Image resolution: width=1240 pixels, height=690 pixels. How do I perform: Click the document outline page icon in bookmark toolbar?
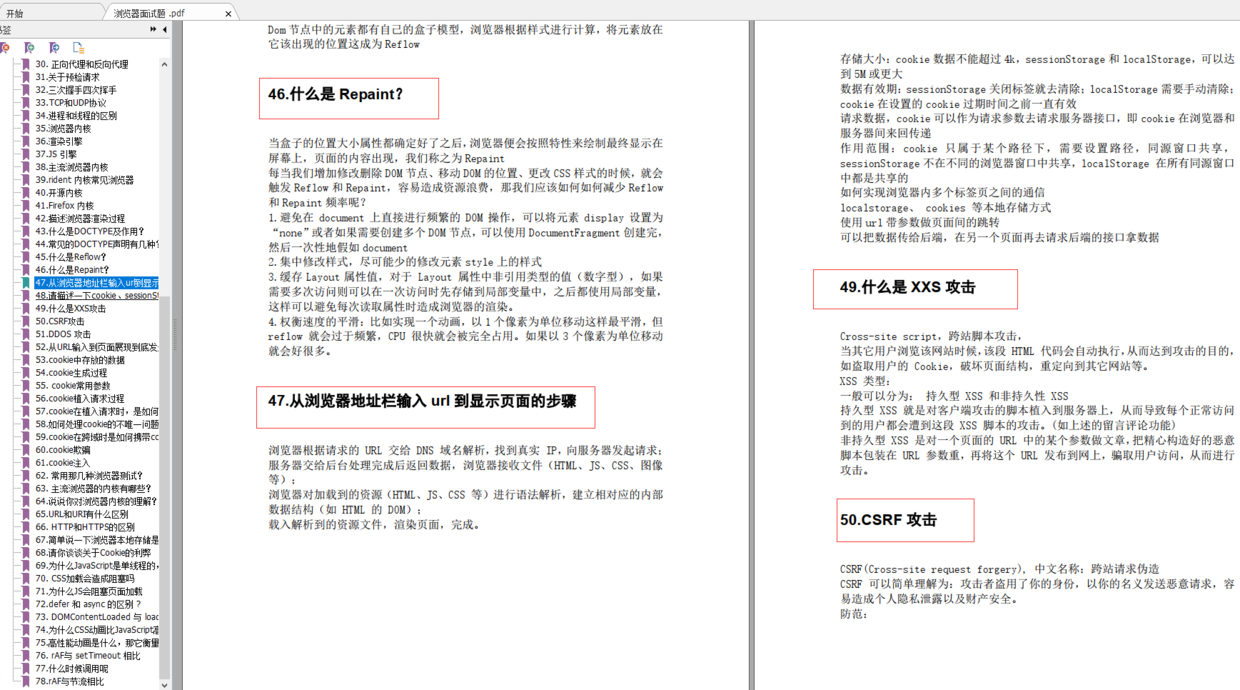pyautogui.click(x=79, y=47)
